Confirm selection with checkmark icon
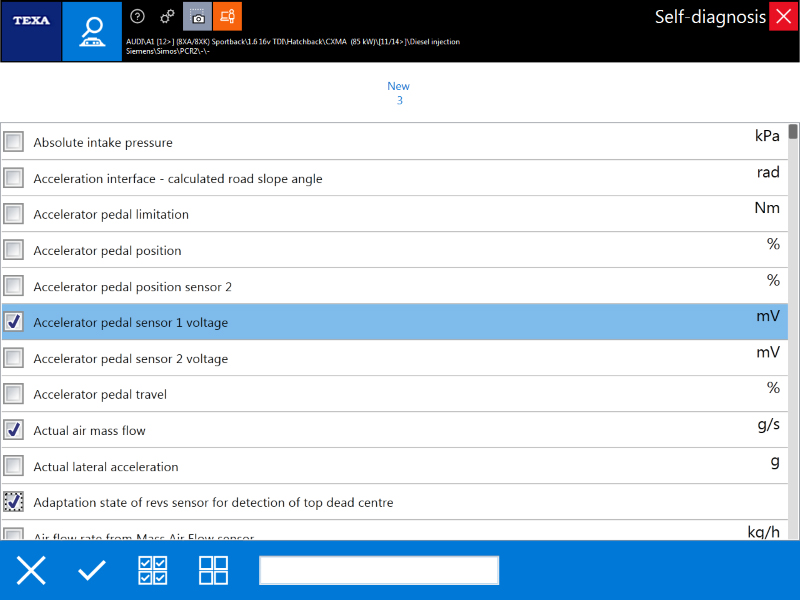Image resolution: width=800 pixels, height=600 pixels. (x=92, y=570)
